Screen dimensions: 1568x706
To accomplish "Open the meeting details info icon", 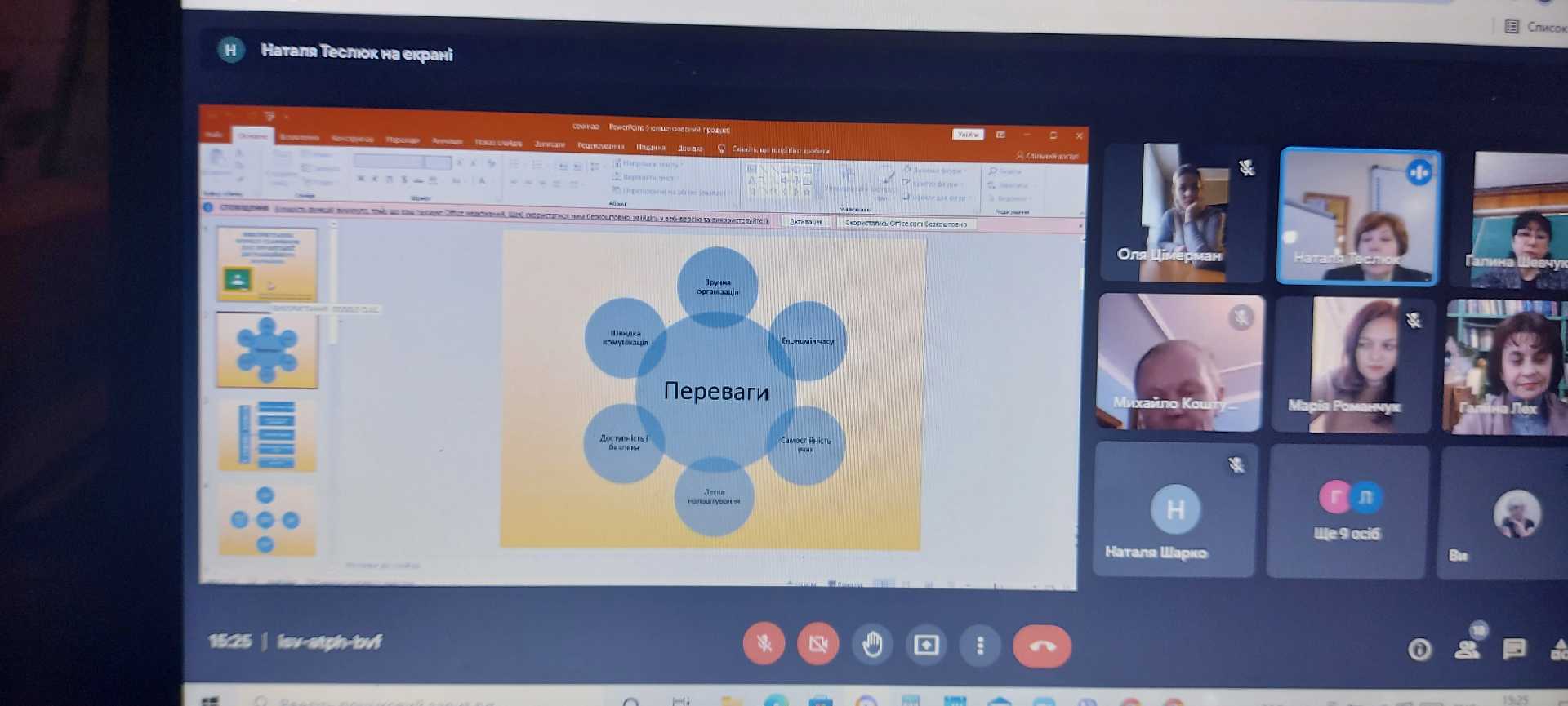I will pos(1419,650).
